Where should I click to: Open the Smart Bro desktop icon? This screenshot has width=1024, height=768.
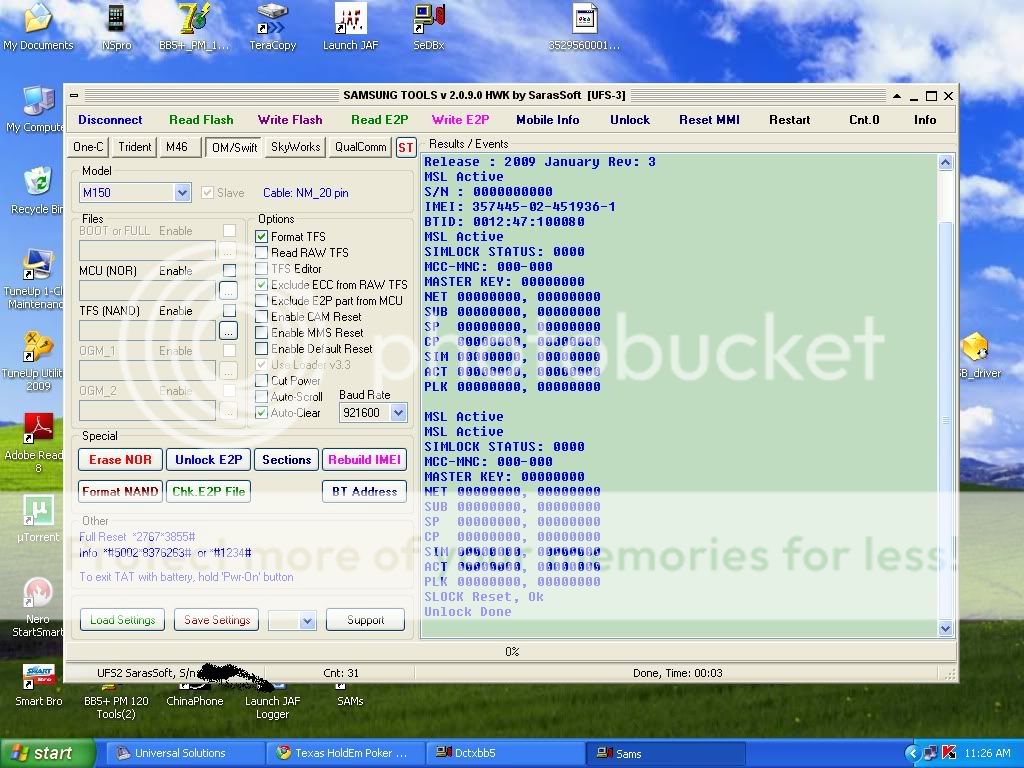click(x=39, y=684)
